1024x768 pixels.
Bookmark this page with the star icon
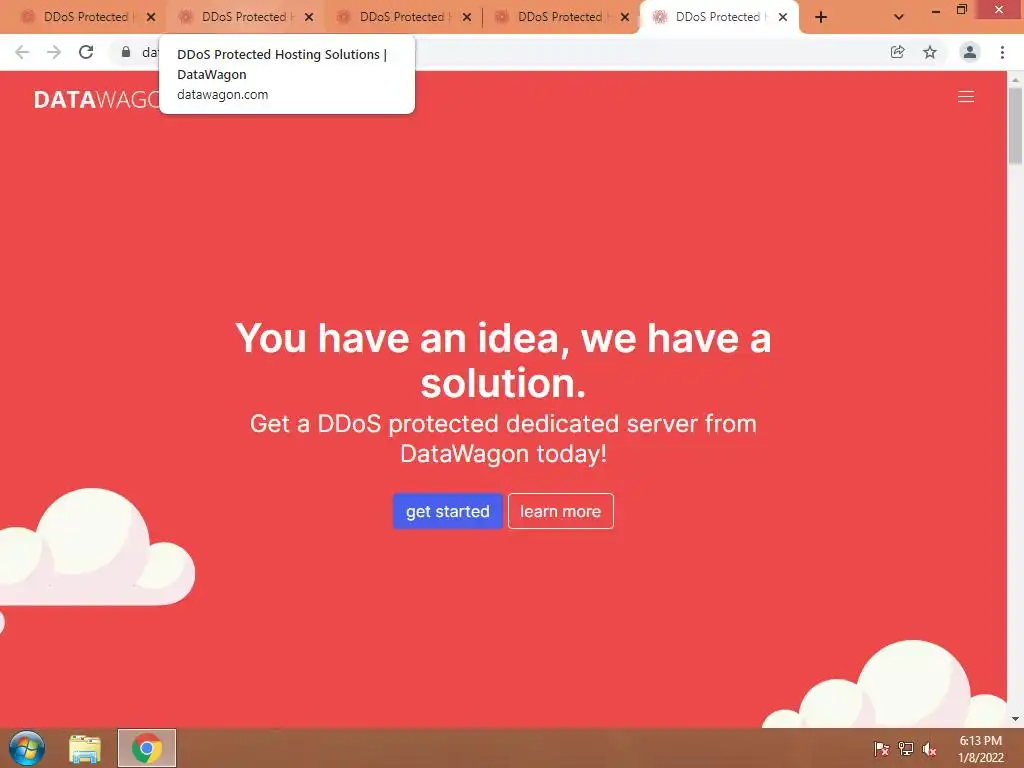coord(930,52)
